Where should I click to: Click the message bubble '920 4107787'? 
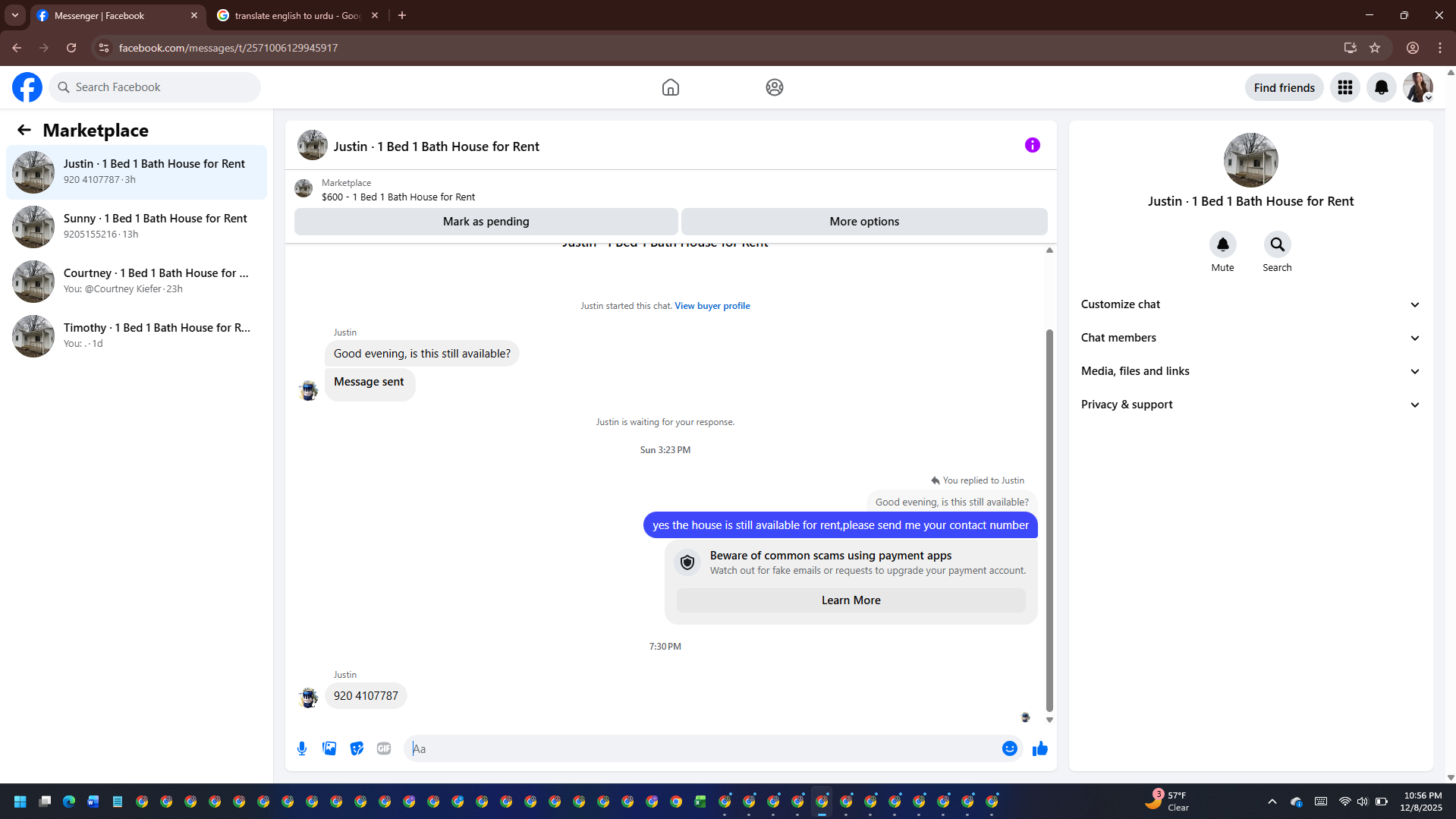[366, 696]
